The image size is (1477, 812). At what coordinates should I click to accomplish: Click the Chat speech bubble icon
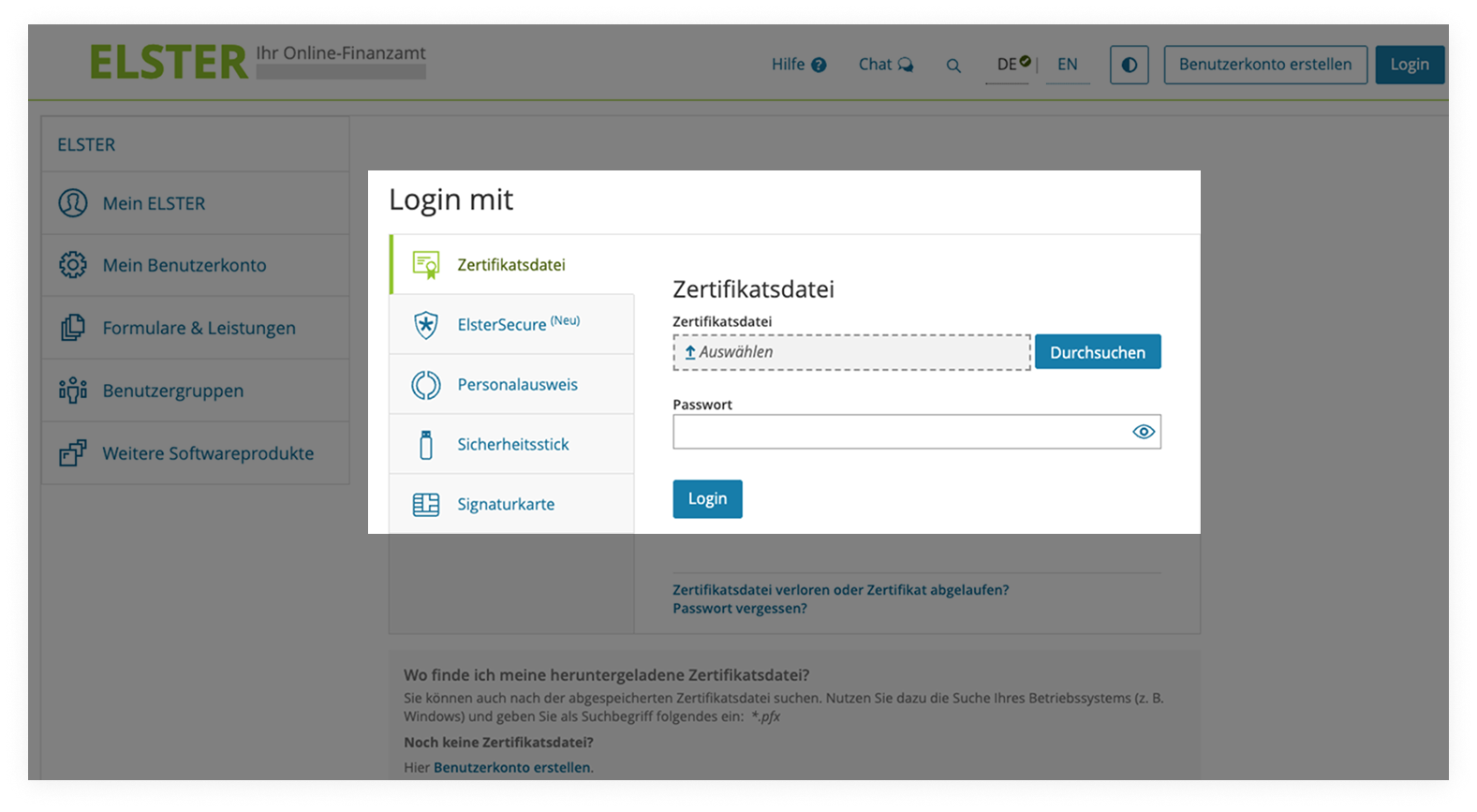click(x=906, y=66)
